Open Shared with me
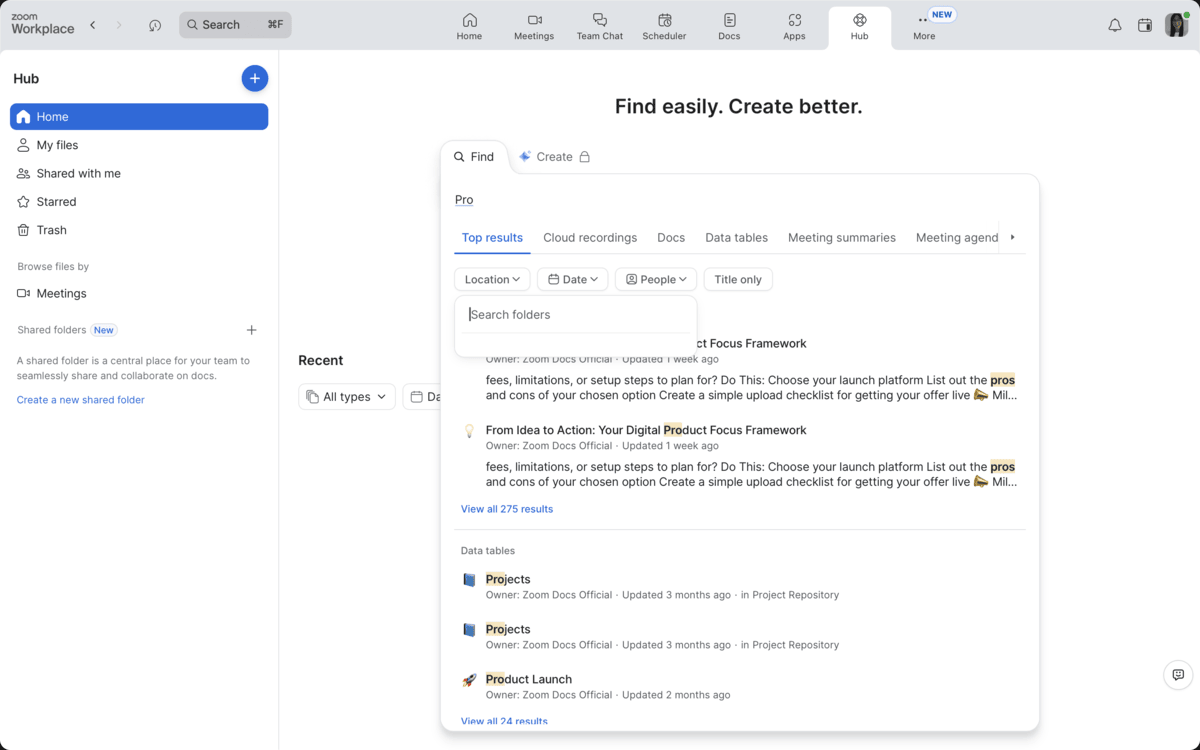This screenshot has height=750, width=1200. [139, 173]
